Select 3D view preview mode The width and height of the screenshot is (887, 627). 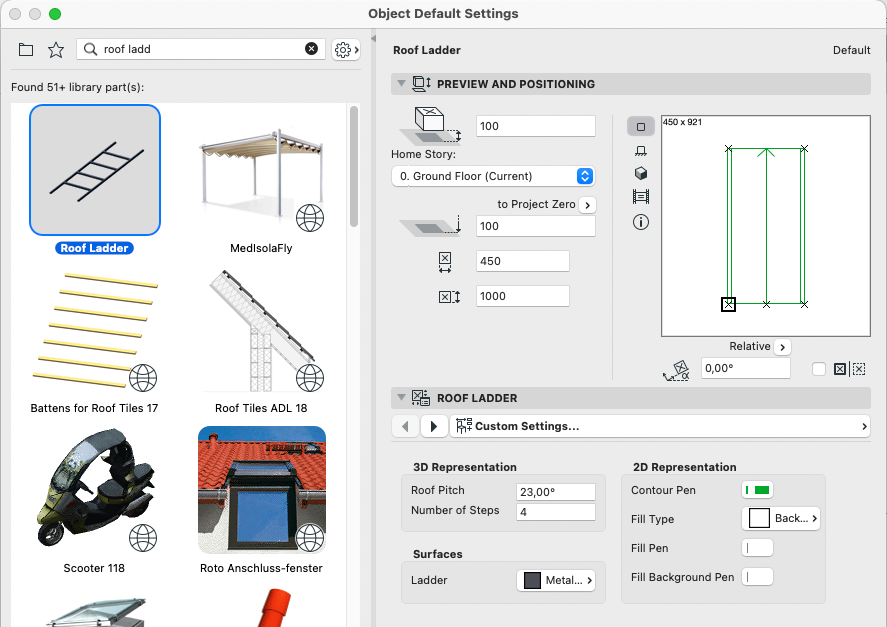click(x=641, y=173)
